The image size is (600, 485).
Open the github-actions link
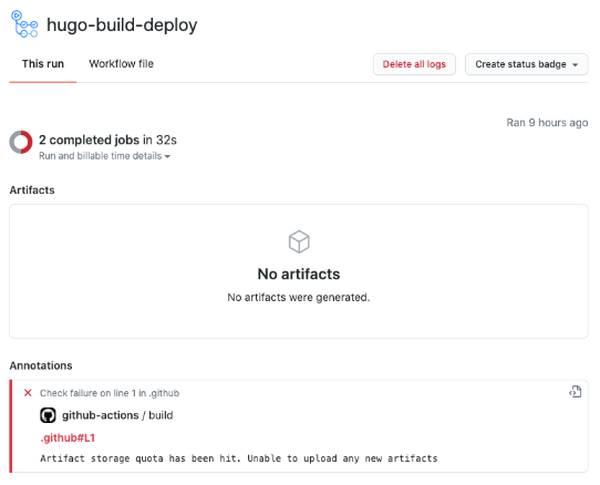(99, 415)
